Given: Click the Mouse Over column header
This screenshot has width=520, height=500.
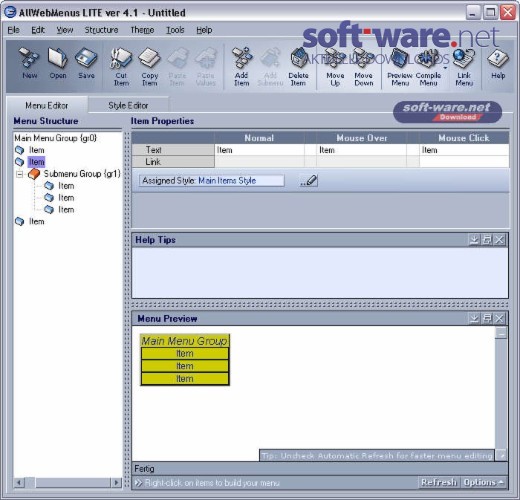Looking at the screenshot, I should 362,138.
